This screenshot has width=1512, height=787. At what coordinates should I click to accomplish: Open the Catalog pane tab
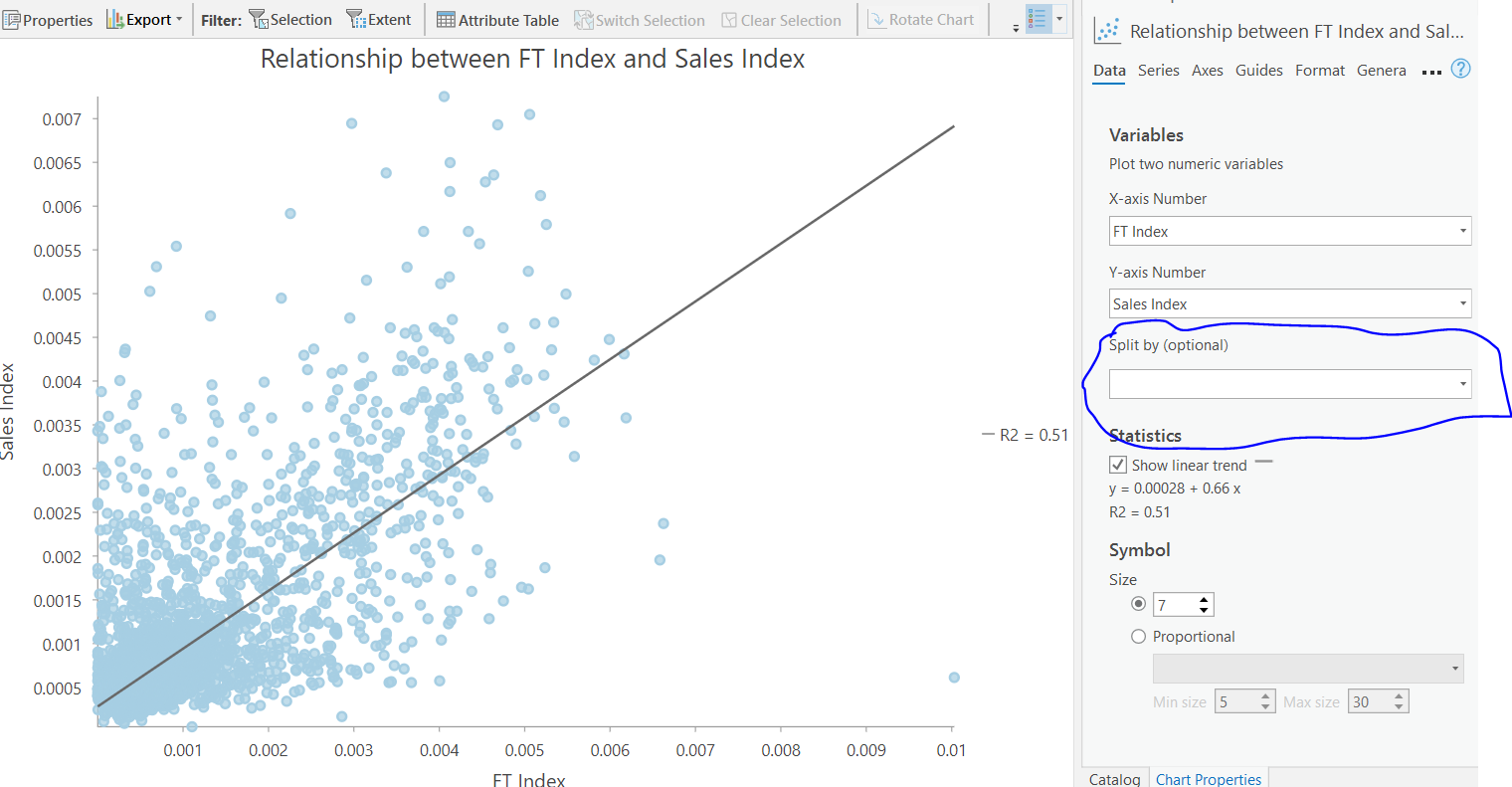[x=1114, y=778]
